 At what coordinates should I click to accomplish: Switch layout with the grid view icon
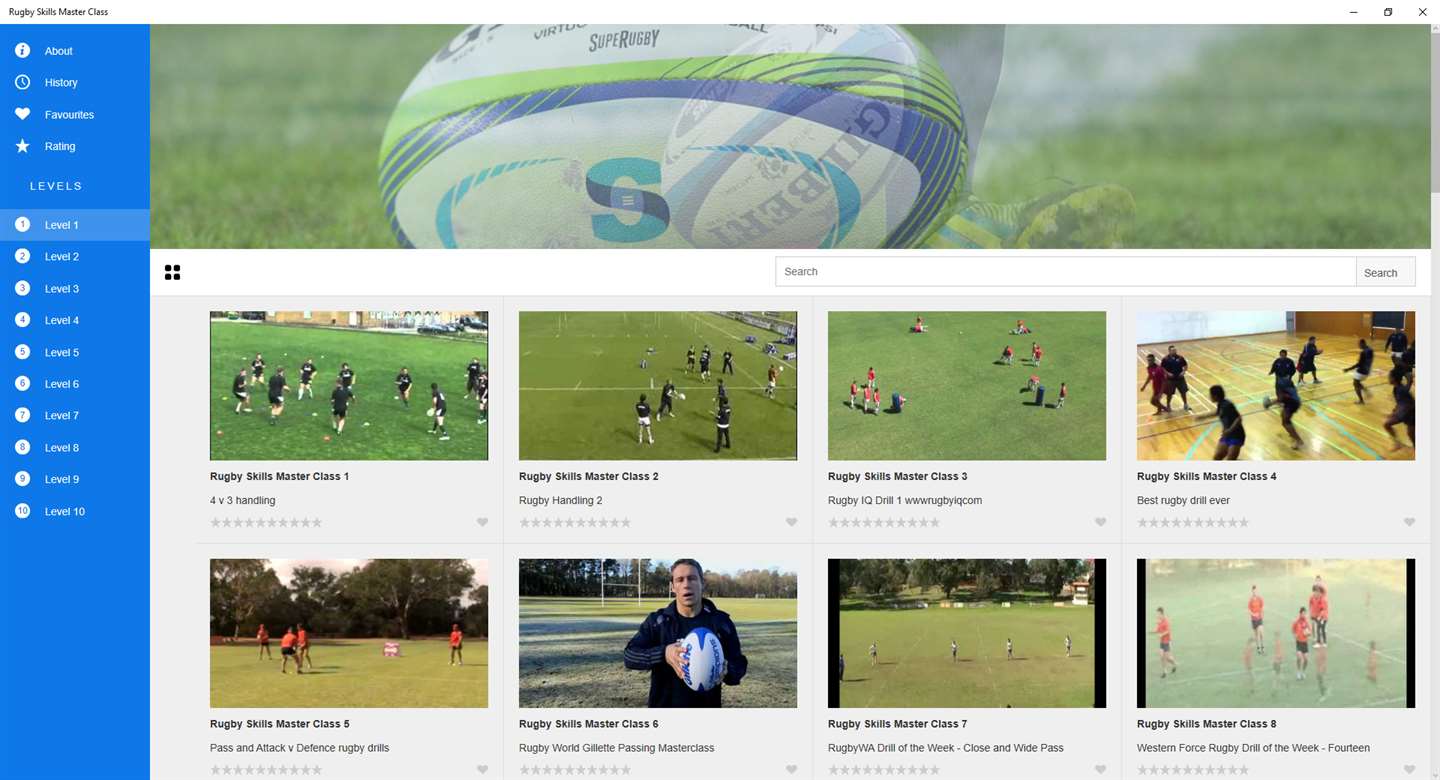[x=172, y=272]
